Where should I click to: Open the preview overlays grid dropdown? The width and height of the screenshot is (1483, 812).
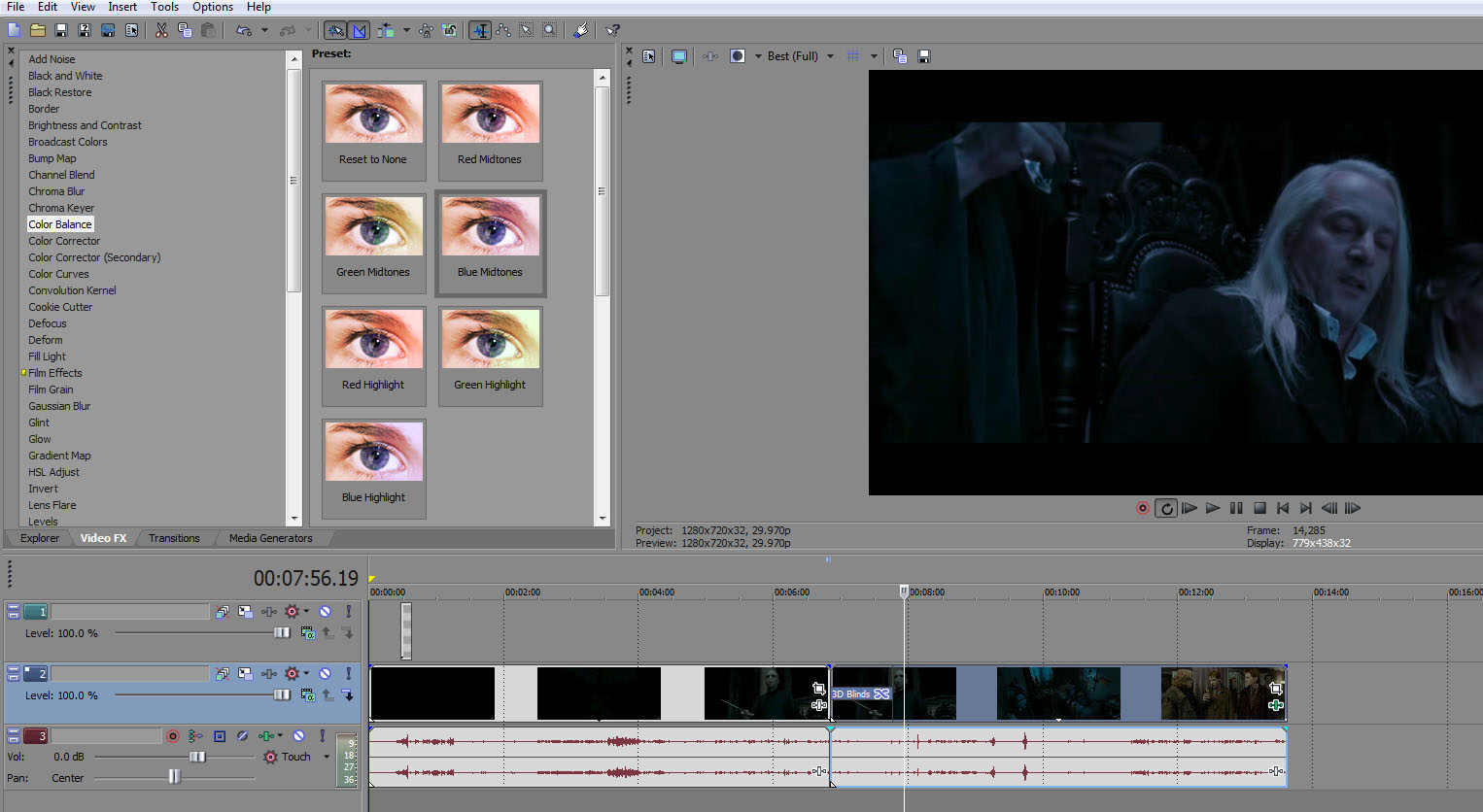874,56
